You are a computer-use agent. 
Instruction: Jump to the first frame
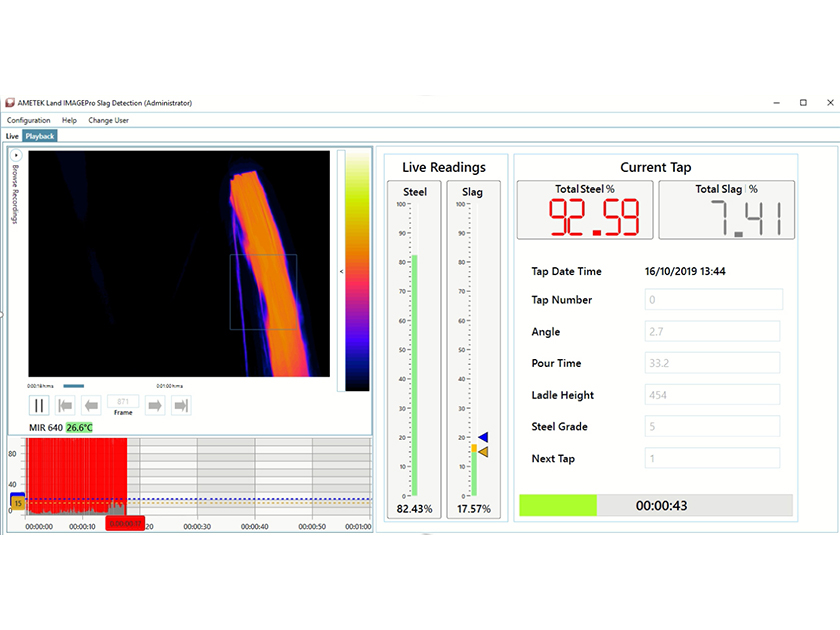65,405
